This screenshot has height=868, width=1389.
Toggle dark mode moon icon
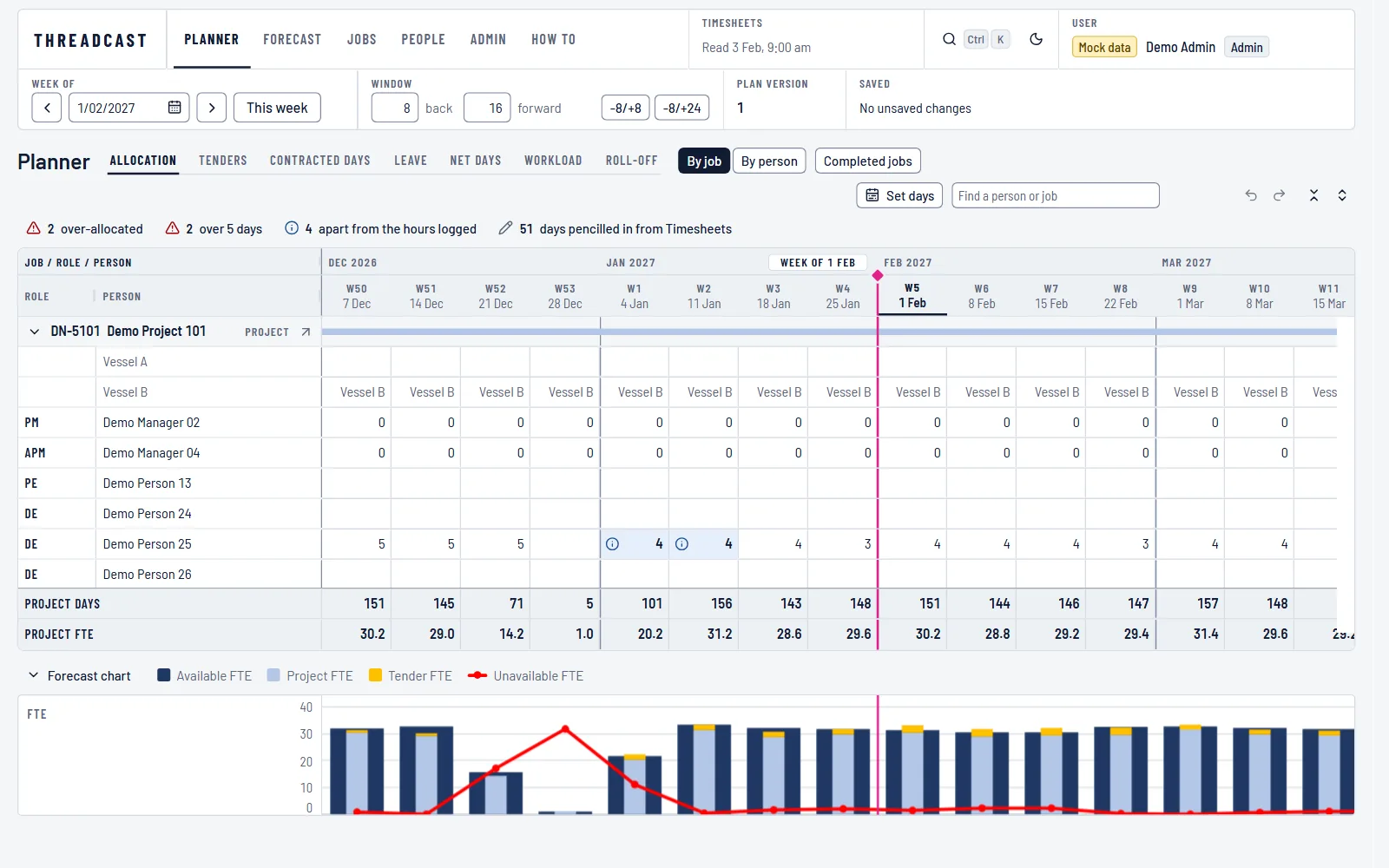[1036, 39]
